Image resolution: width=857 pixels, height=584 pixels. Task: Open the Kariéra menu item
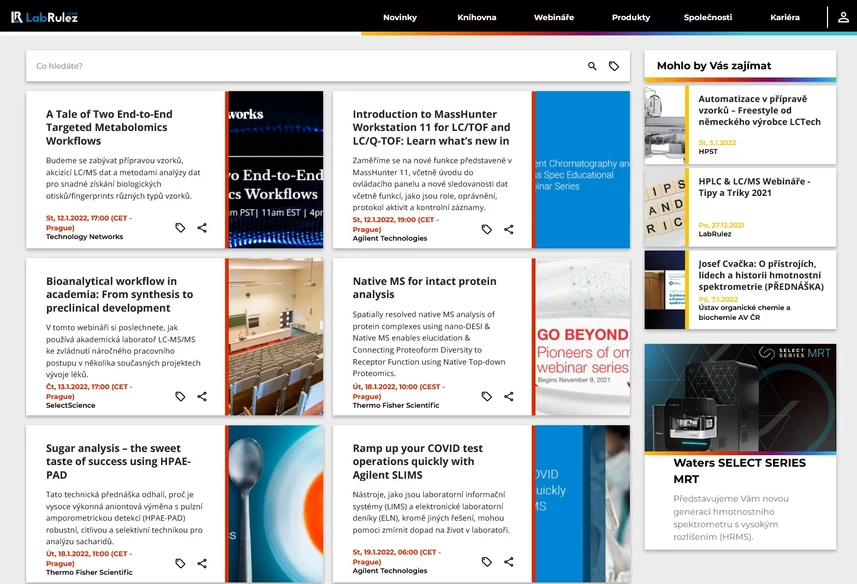pos(784,17)
